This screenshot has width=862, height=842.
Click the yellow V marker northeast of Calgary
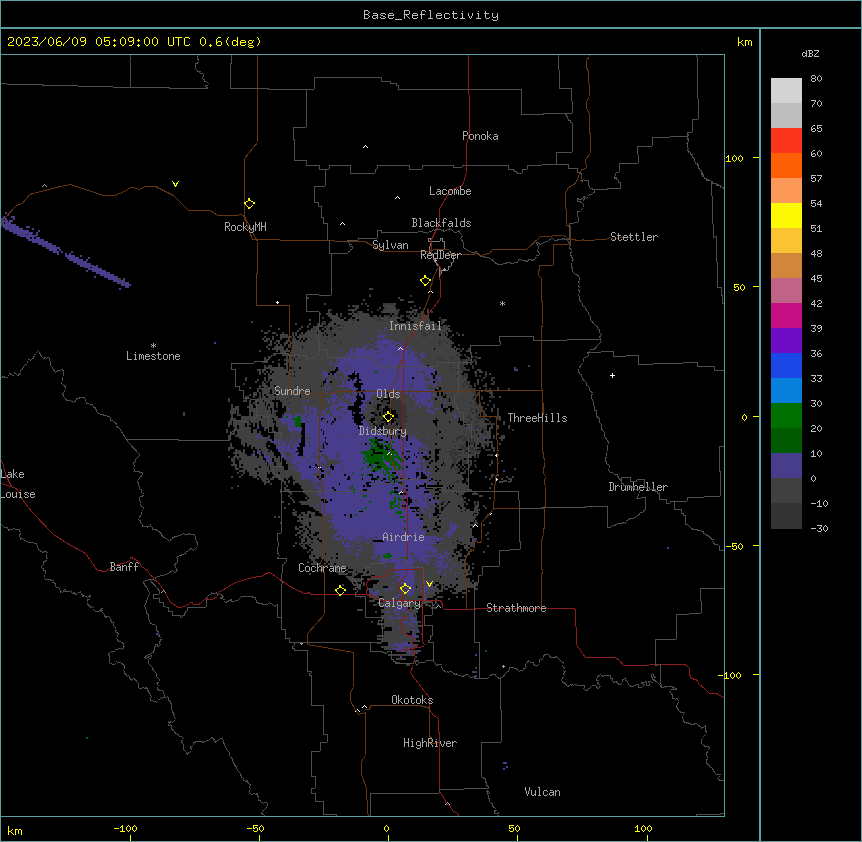click(x=429, y=584)
